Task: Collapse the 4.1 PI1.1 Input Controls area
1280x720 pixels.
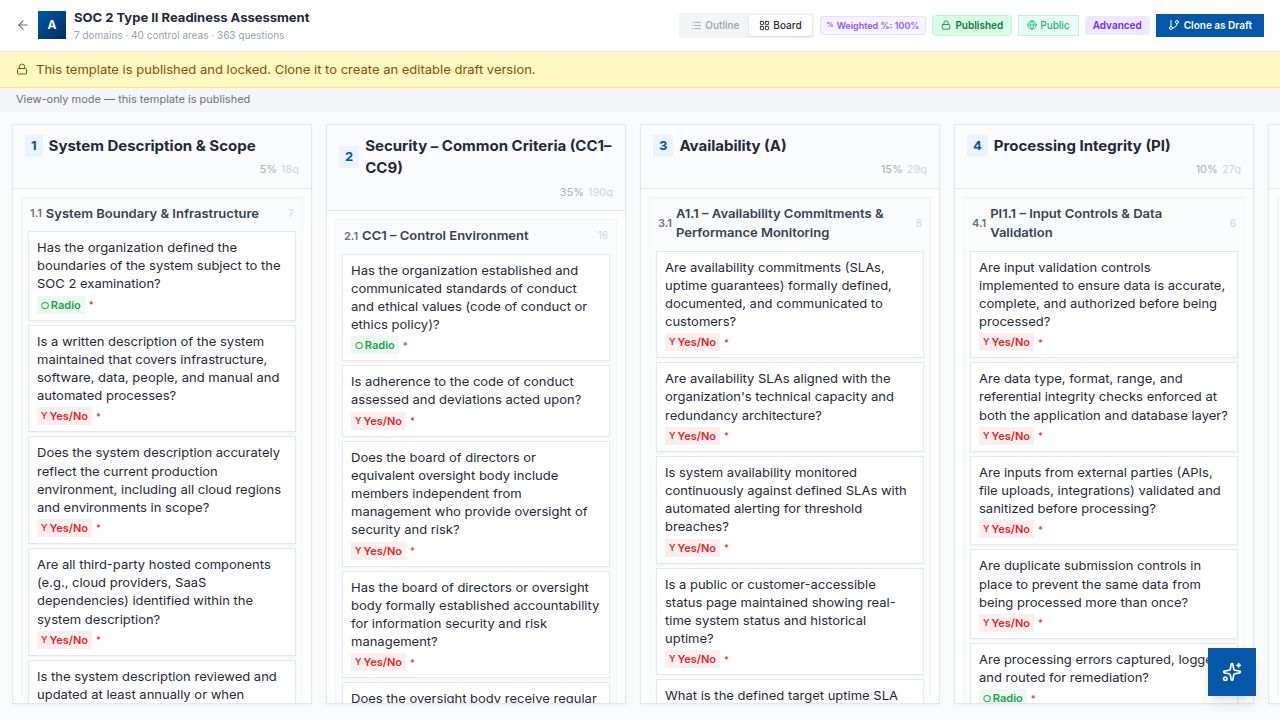Action: [x=1104, y=223]
